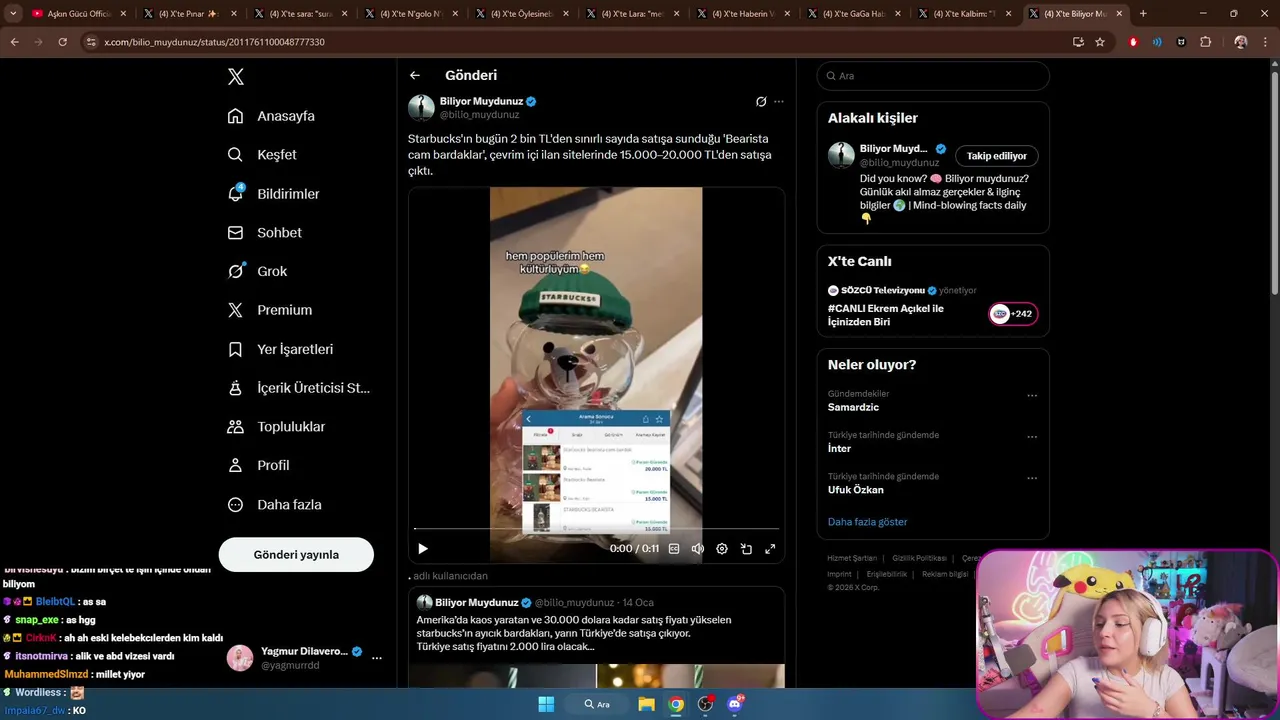Open File Explorer from taskbar

[646, 704]
